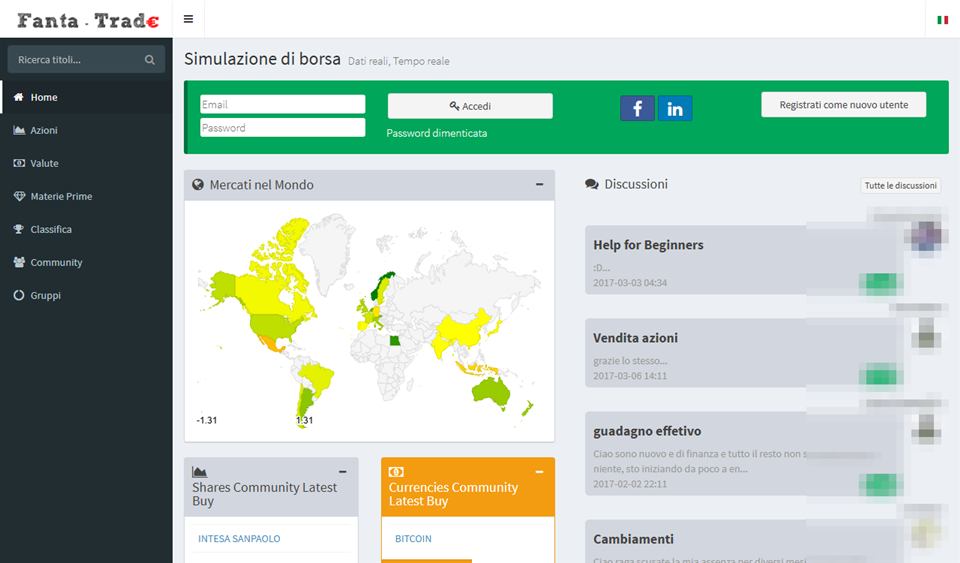The width and height of the screenshot is (960, 563).
Task: Collapse the Currencies Community Latest Buy panel
Action: [x=539, y=472]
